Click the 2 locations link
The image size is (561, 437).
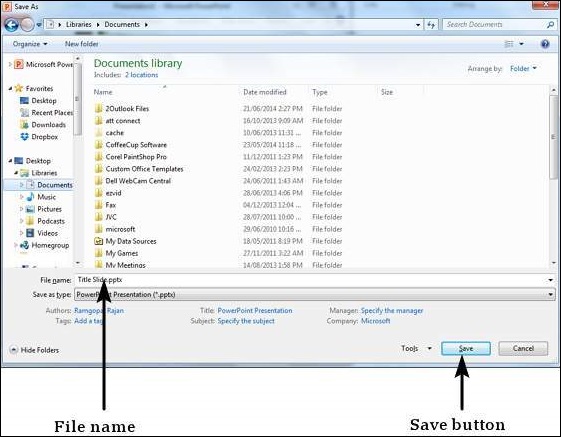[142, 75]
